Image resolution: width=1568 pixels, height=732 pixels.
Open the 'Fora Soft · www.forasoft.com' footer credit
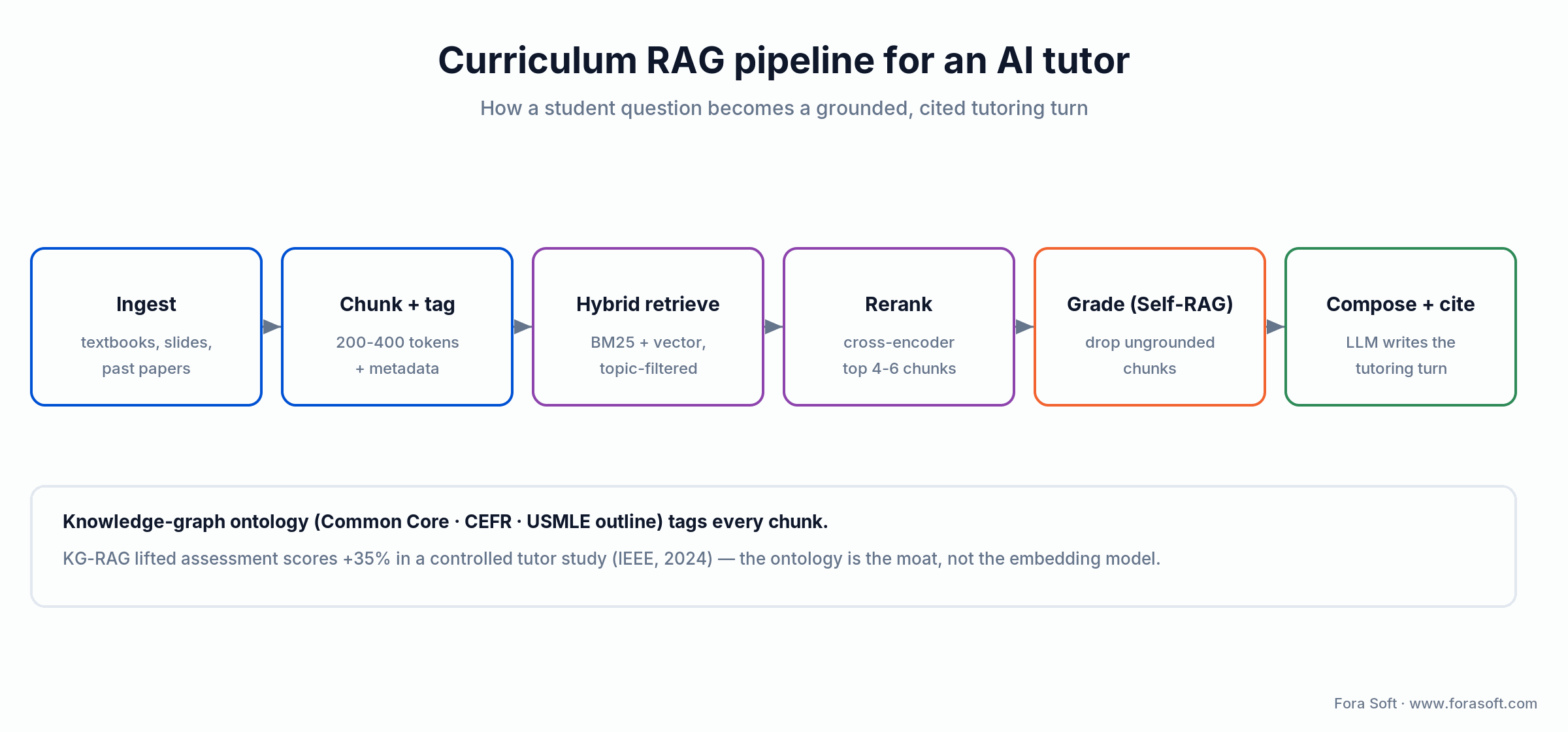(x=1435, y=703)
